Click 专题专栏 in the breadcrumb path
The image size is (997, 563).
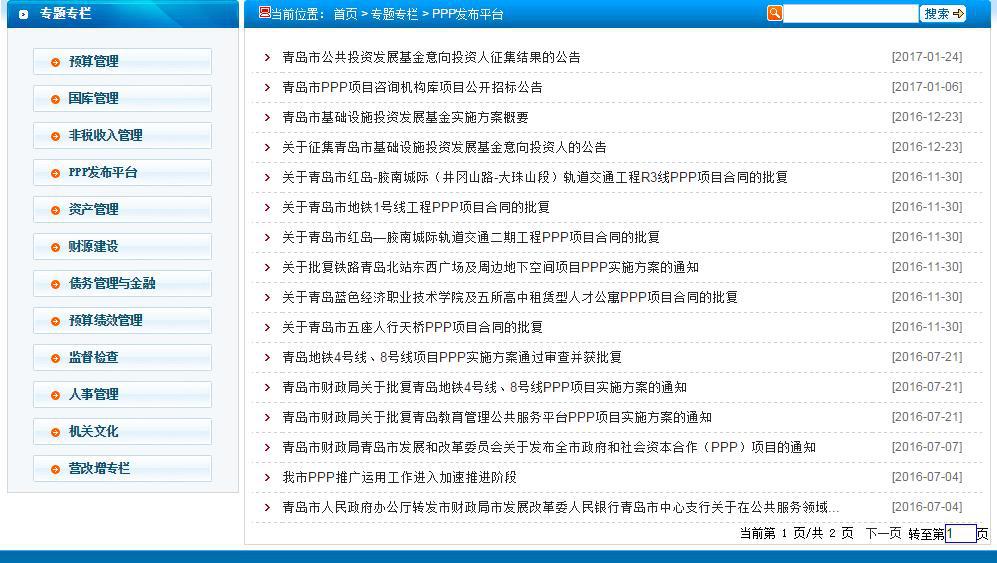click(x=394, y=15)
